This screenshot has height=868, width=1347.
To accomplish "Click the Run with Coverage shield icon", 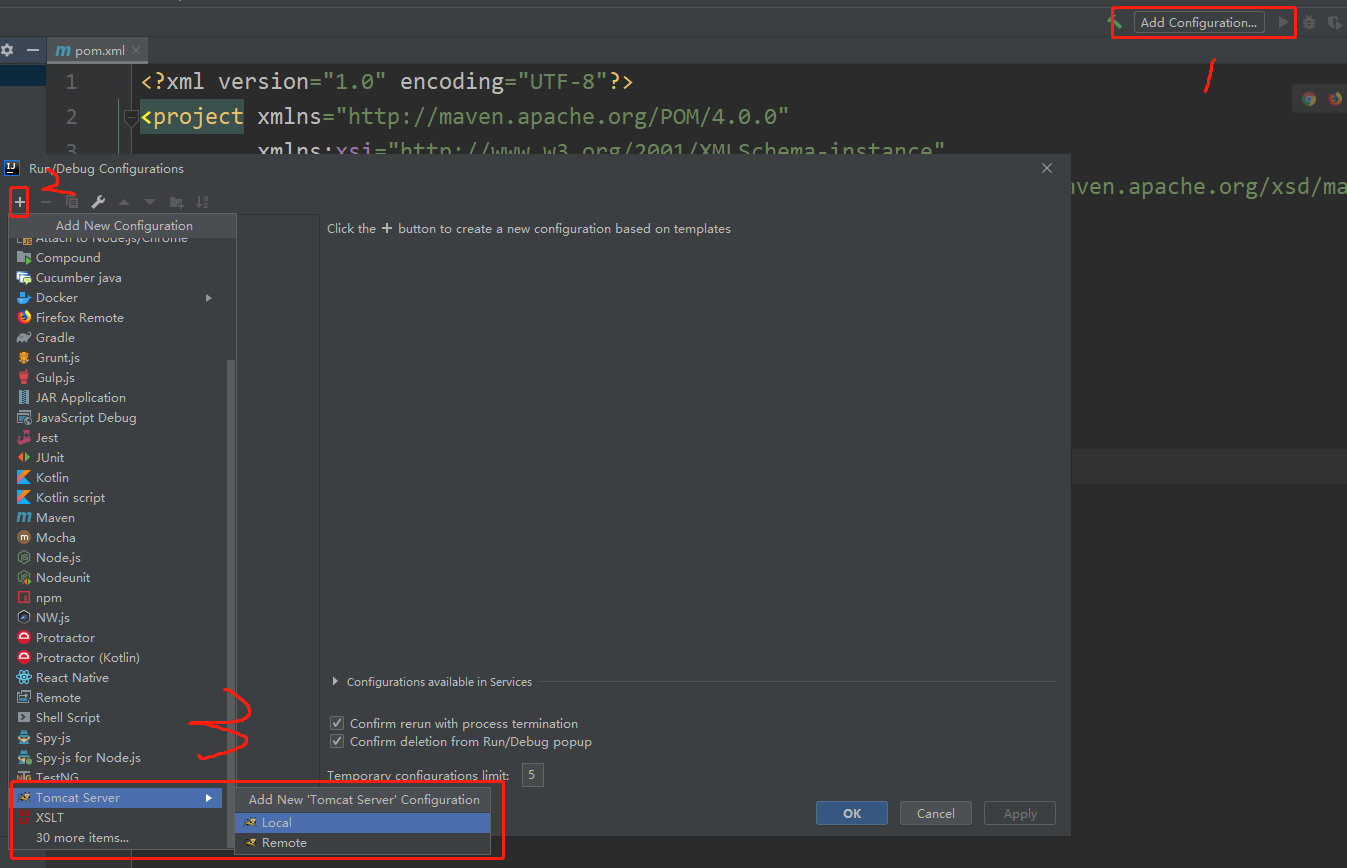I will tap(1334, 22).
